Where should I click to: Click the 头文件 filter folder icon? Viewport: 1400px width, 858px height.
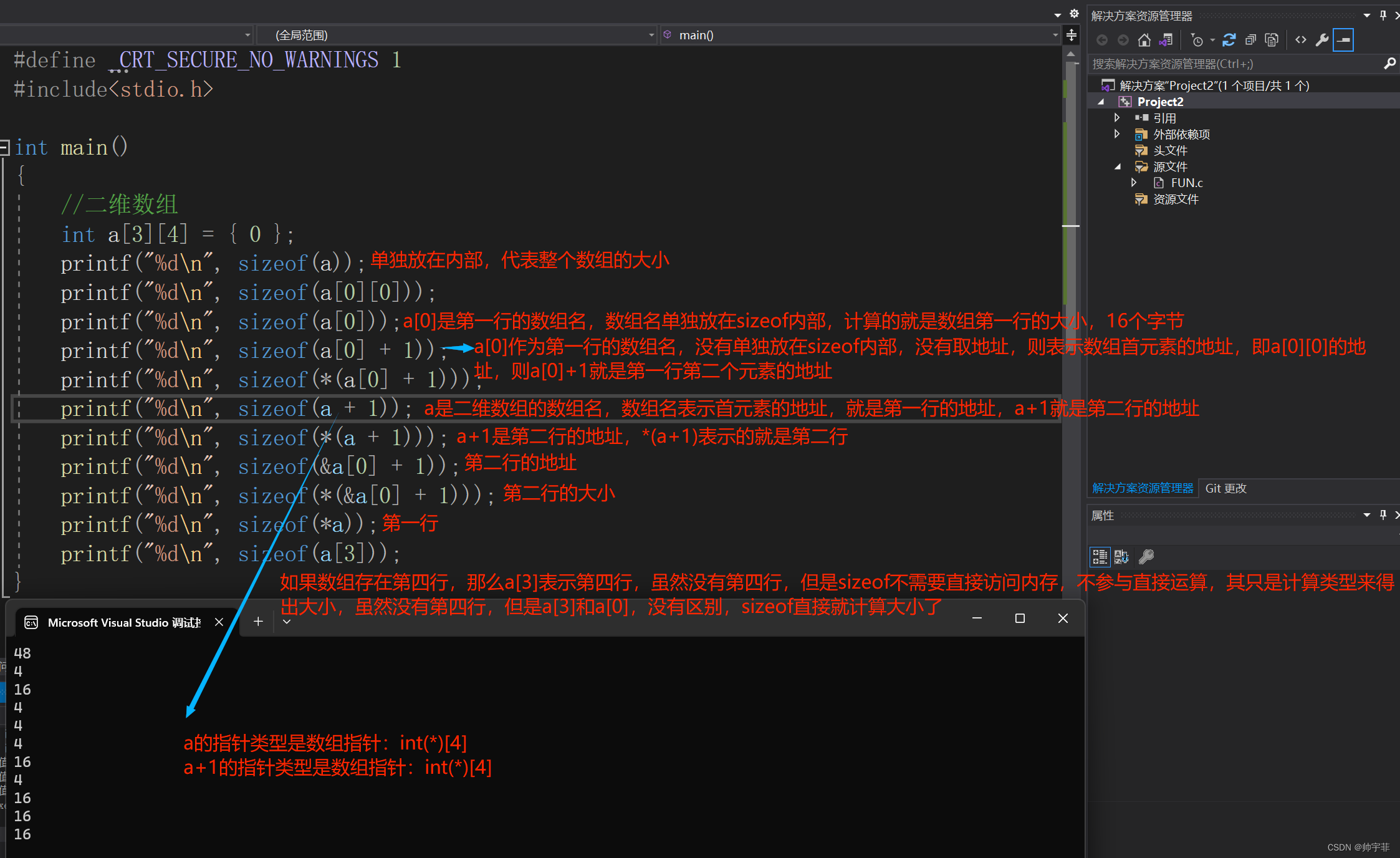click(x=1141, y=150)
